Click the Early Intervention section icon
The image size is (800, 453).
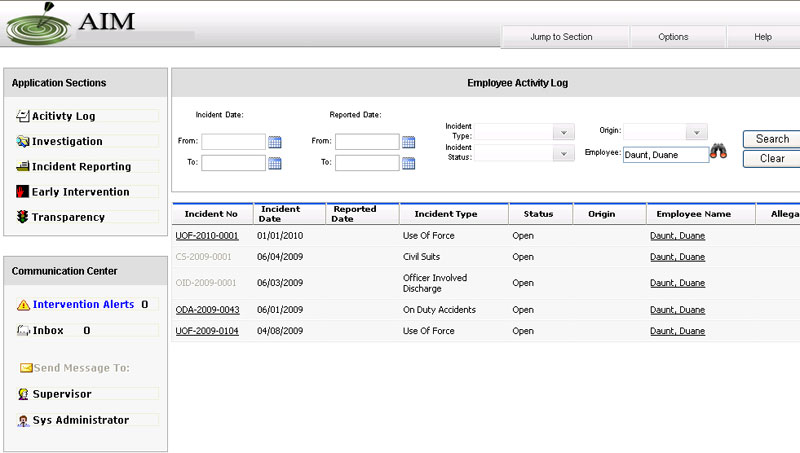(x=23, y=192)
